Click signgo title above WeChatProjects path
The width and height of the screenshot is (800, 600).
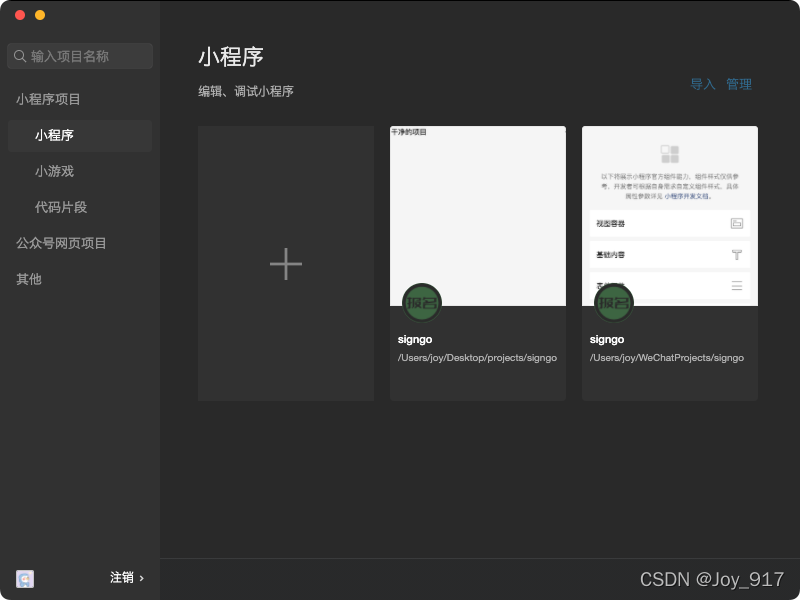click(x=607, y=339)
